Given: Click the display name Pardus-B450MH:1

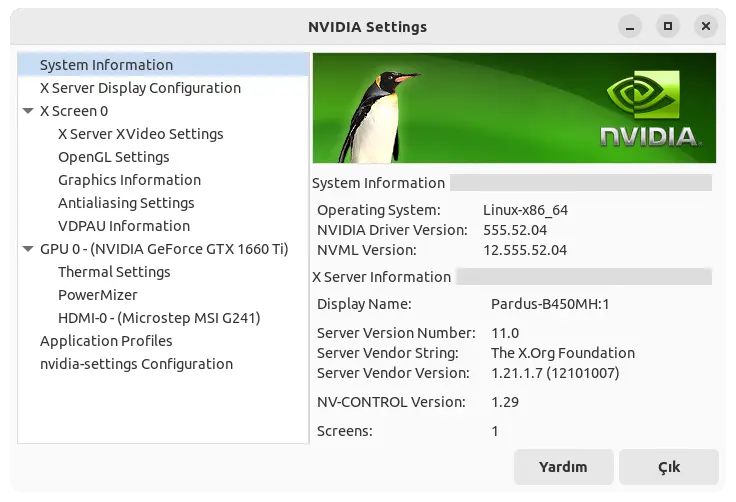Looking at the screenshot, I should click(550, 304).
